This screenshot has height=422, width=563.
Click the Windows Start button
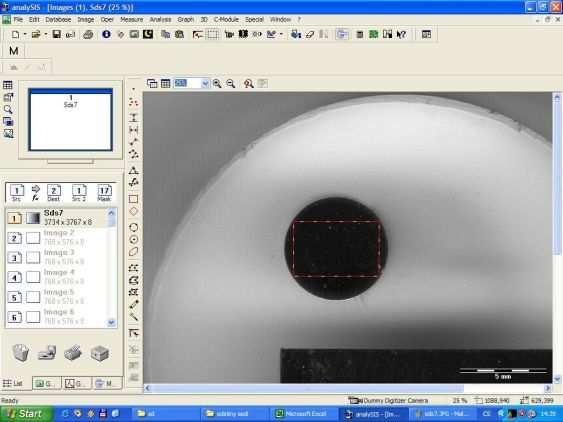click(x=26, y=414)
